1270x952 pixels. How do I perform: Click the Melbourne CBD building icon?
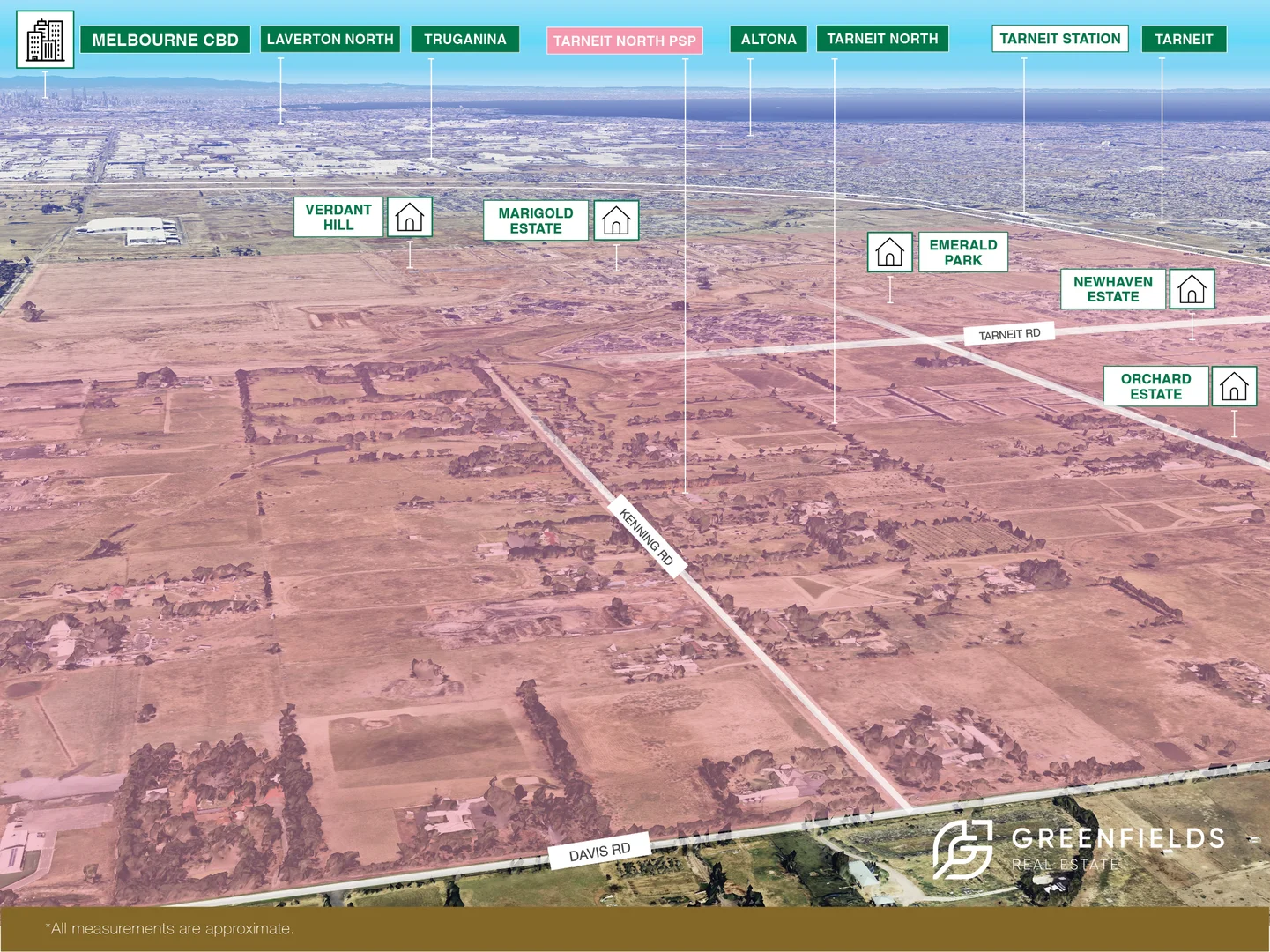pyautogui.click(x=46, y=40)
